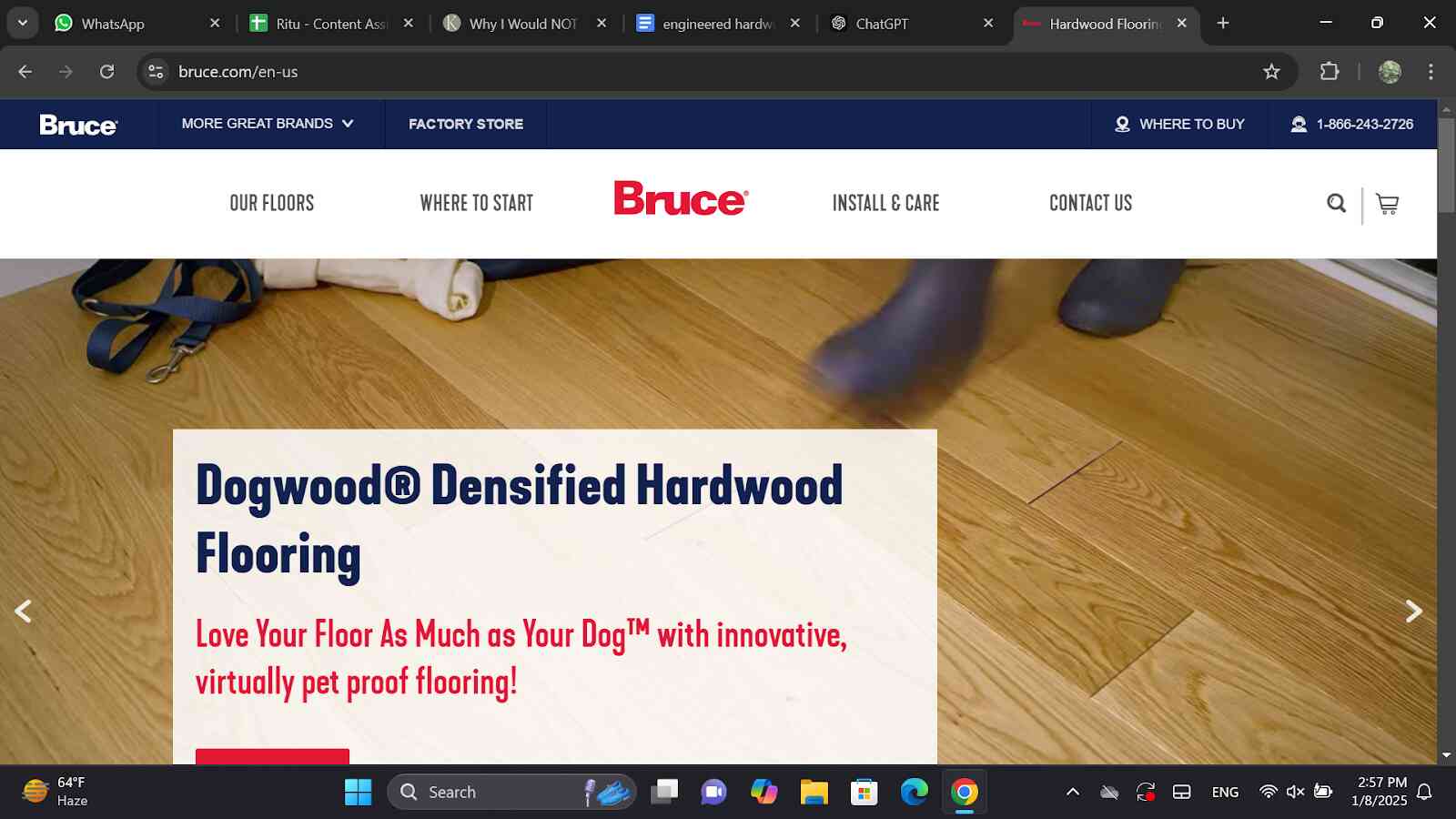Viewport: 1456px width, 819px height.
Task: Open File Explorer from taskbar
Action: click(814, 793)
